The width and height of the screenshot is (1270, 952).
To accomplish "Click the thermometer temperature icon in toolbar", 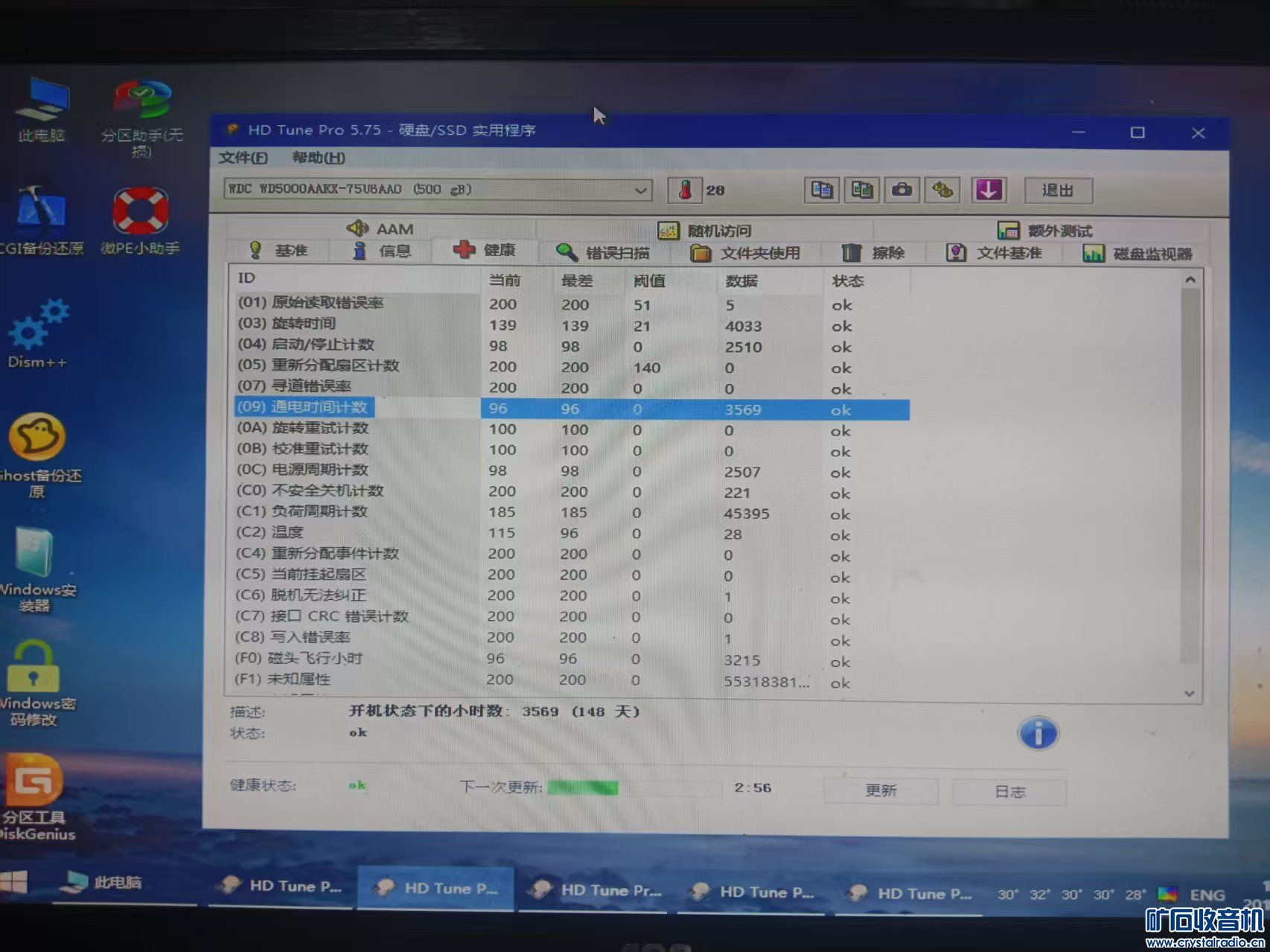I will tap(685, 190).
